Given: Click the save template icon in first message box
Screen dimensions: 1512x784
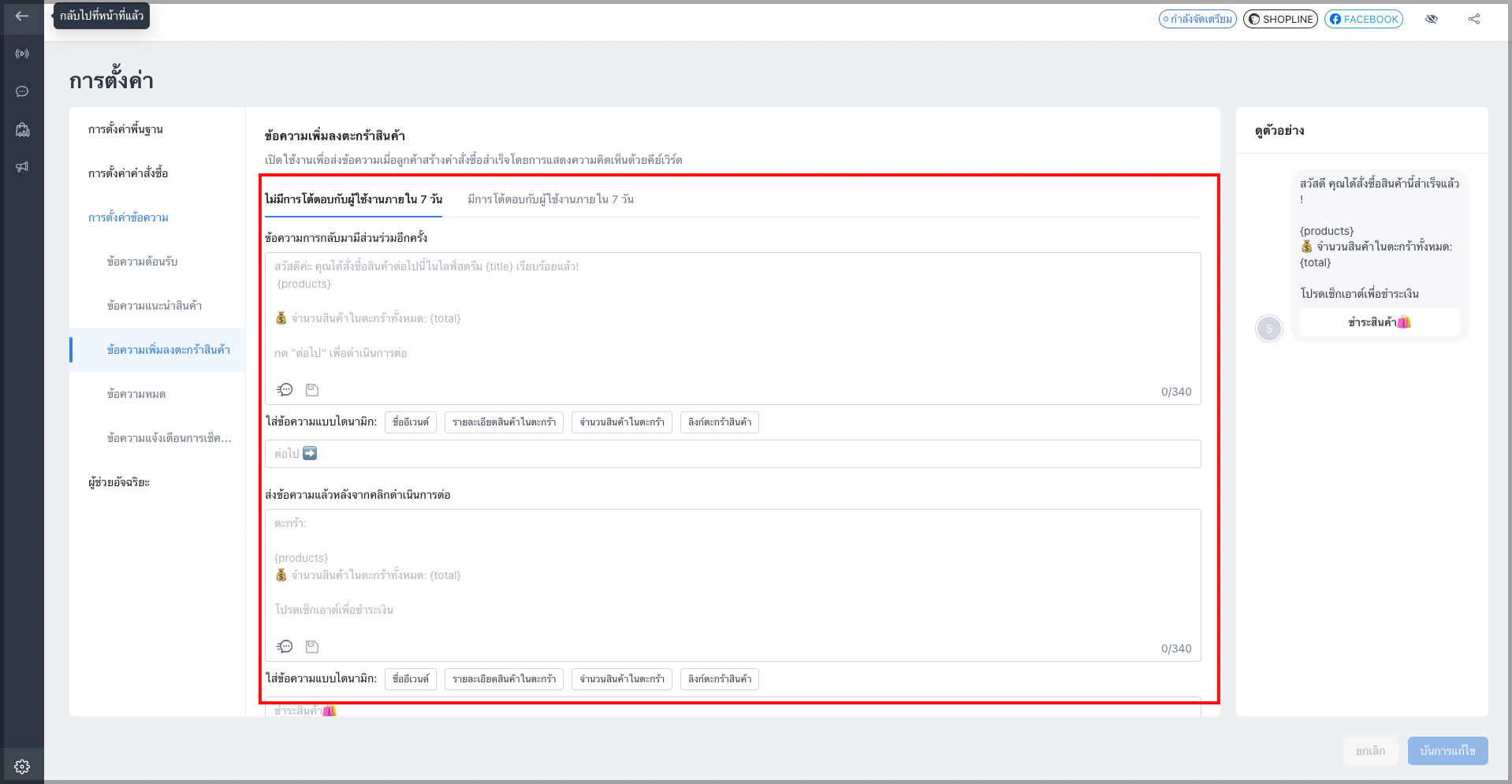Looking at the screenshot, I should pyautogui.click(x=312, y=390).
